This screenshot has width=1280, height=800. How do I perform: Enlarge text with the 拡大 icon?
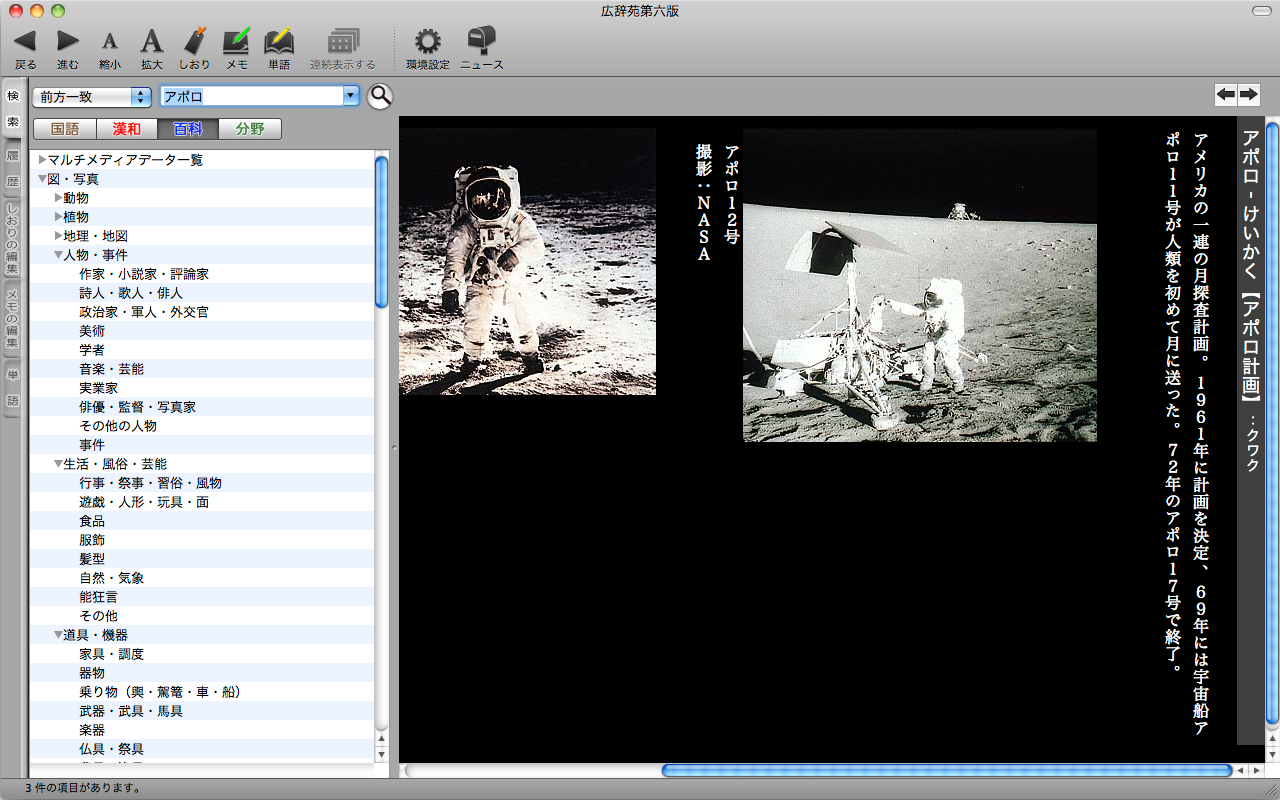click(151, 41)
